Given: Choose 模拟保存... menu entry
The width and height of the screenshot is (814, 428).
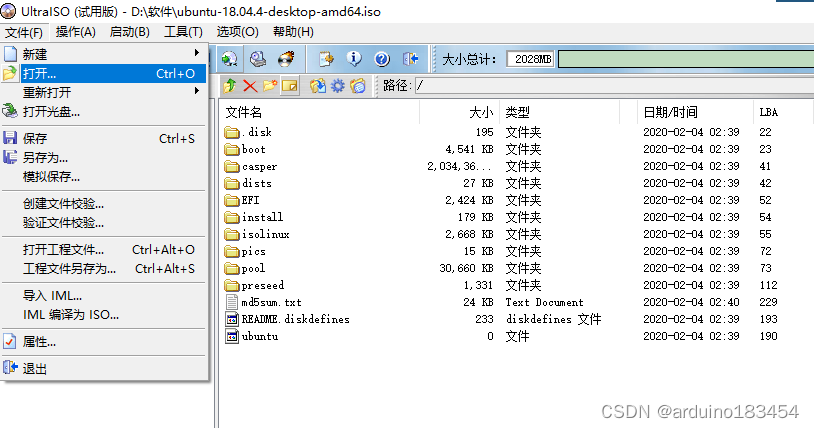Looking at the screenshot, I should coord(104,177).
